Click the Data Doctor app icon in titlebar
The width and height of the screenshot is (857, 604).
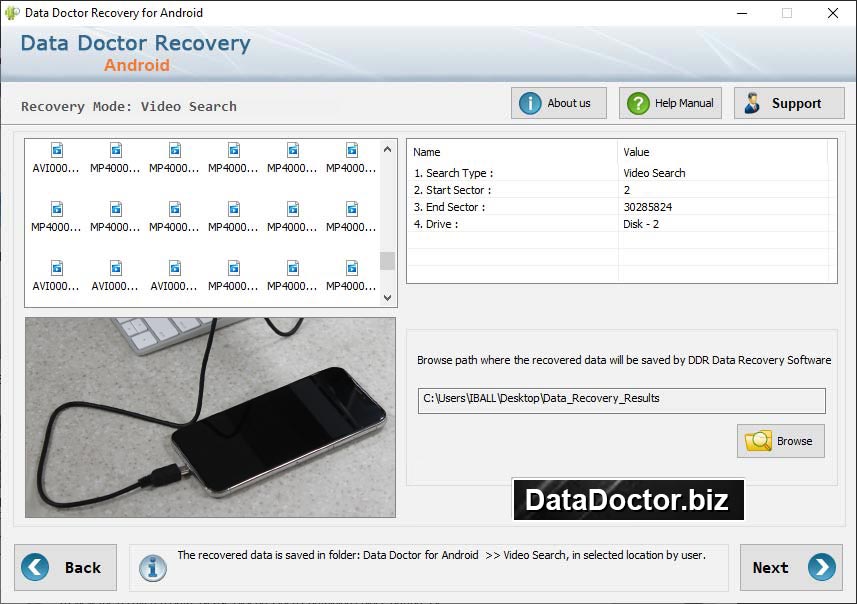[11, 13]
